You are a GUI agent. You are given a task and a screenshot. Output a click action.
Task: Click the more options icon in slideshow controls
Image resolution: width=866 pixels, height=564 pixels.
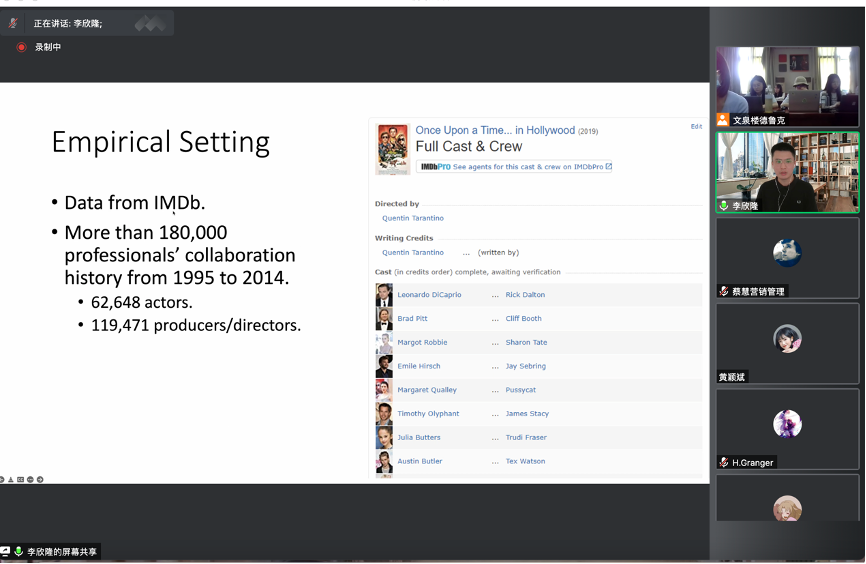click(x=31, y=480)
